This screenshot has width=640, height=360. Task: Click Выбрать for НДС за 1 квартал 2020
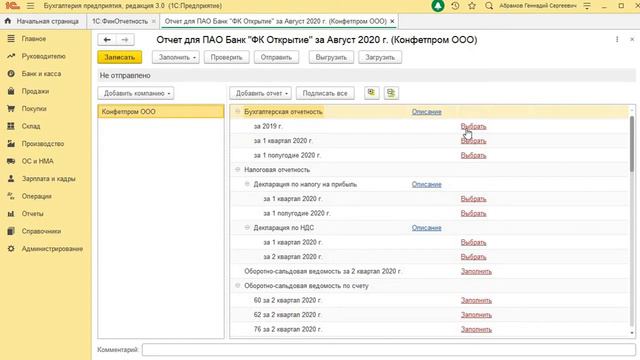point(473,242)
